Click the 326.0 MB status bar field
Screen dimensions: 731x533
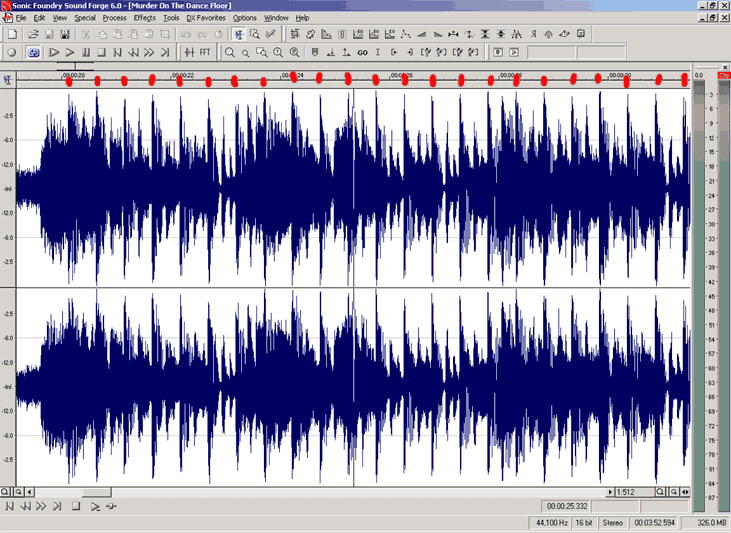[x=705, y=523]
